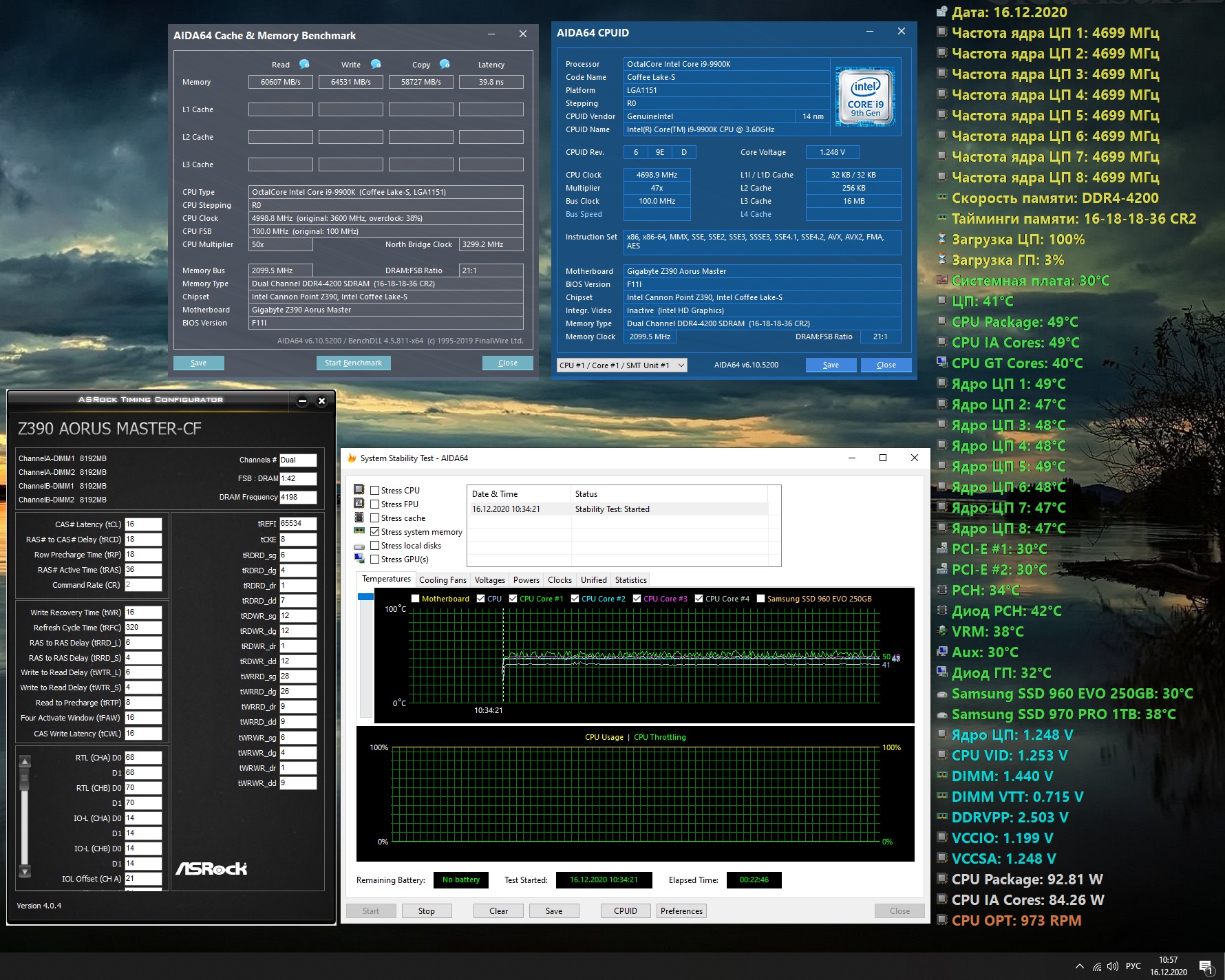Click the Read info bubble icon in the benchmark window
The height and width of the screenshot is (980, 1225).
[304, 64]
